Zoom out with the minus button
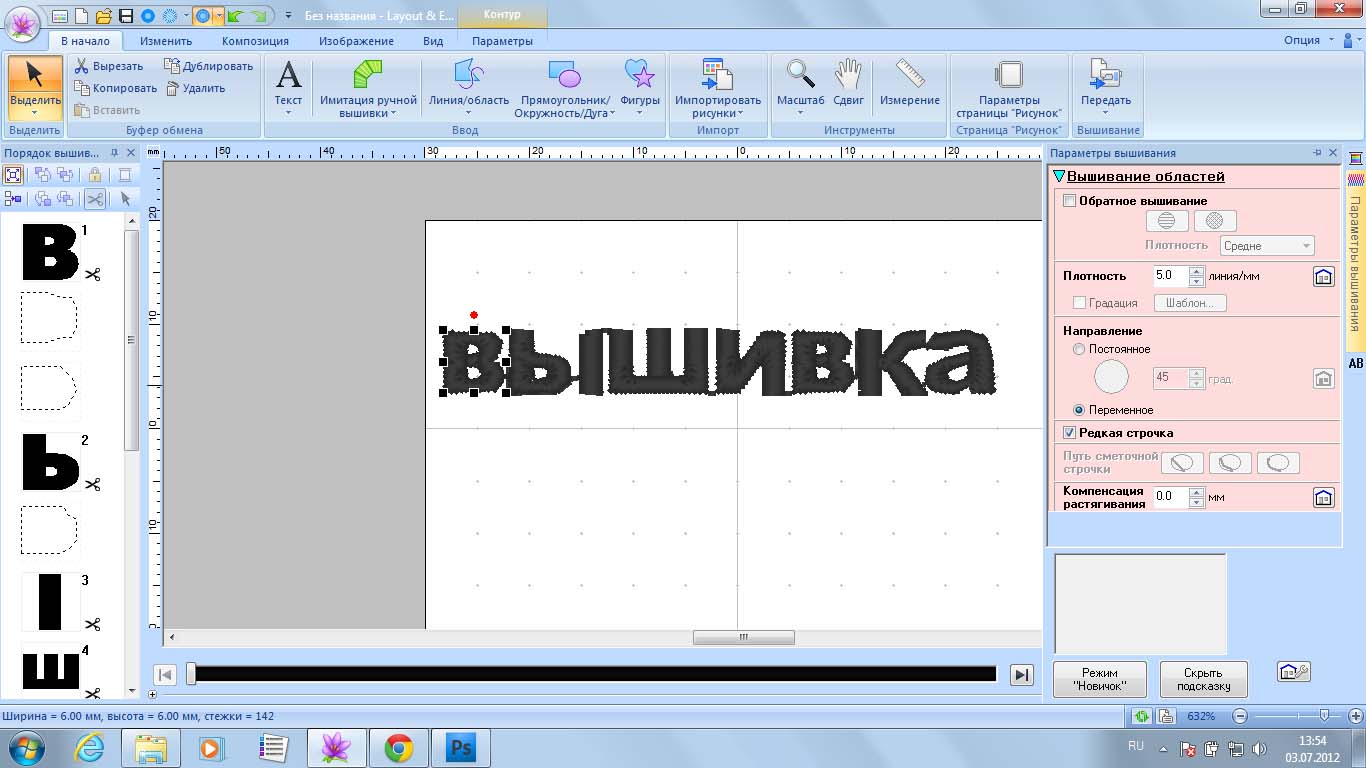The height and width of the screenshot is (768, 1366). pos(1240,716)
